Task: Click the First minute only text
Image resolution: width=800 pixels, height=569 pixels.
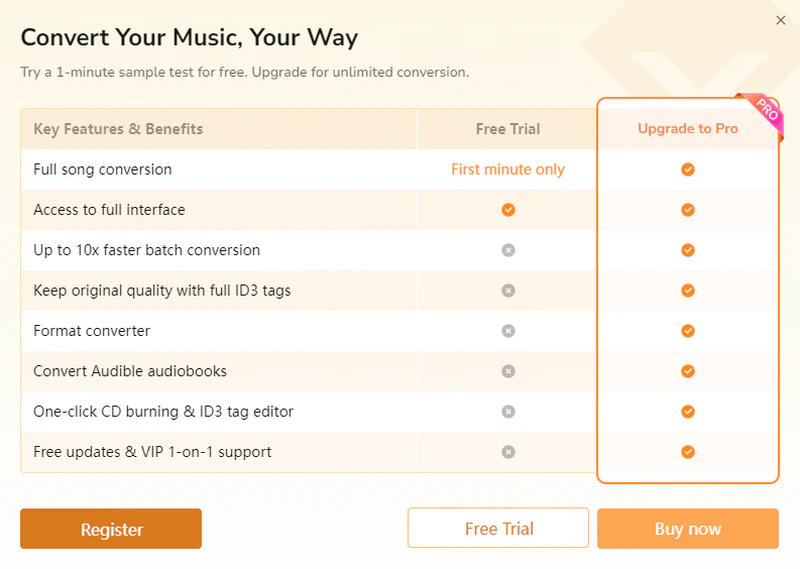Action: [x=508, y=169]
